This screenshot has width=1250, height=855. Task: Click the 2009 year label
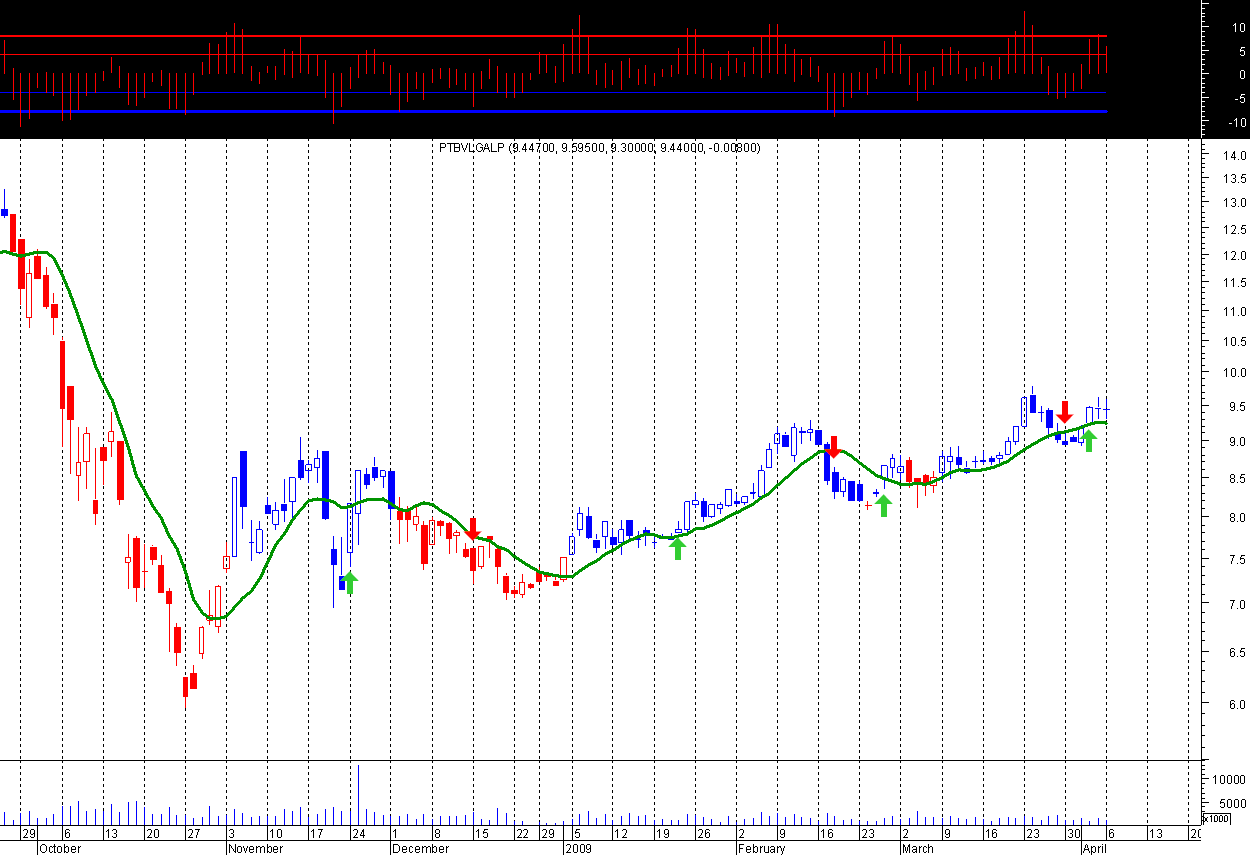click(580, 848)
